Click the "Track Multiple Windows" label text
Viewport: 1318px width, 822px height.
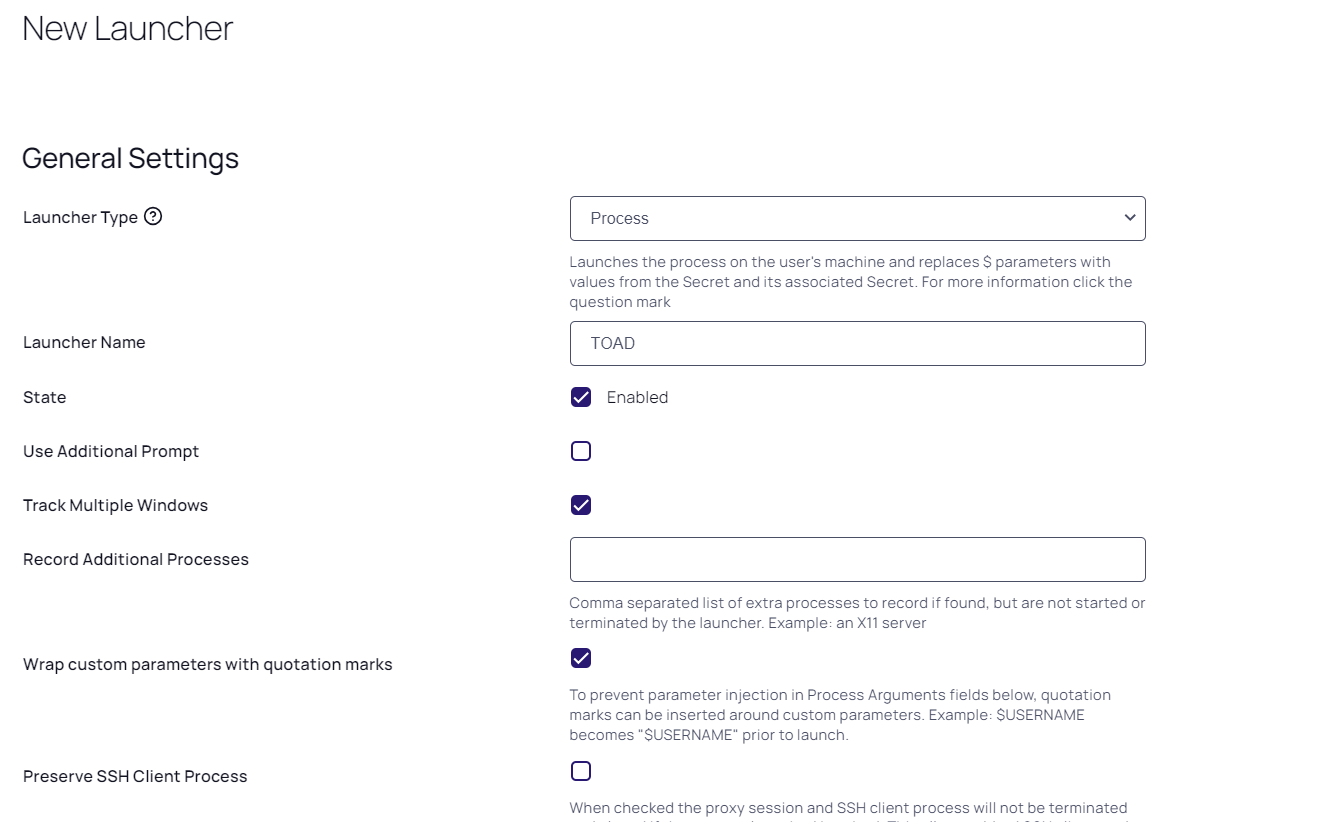click(115, 505)
